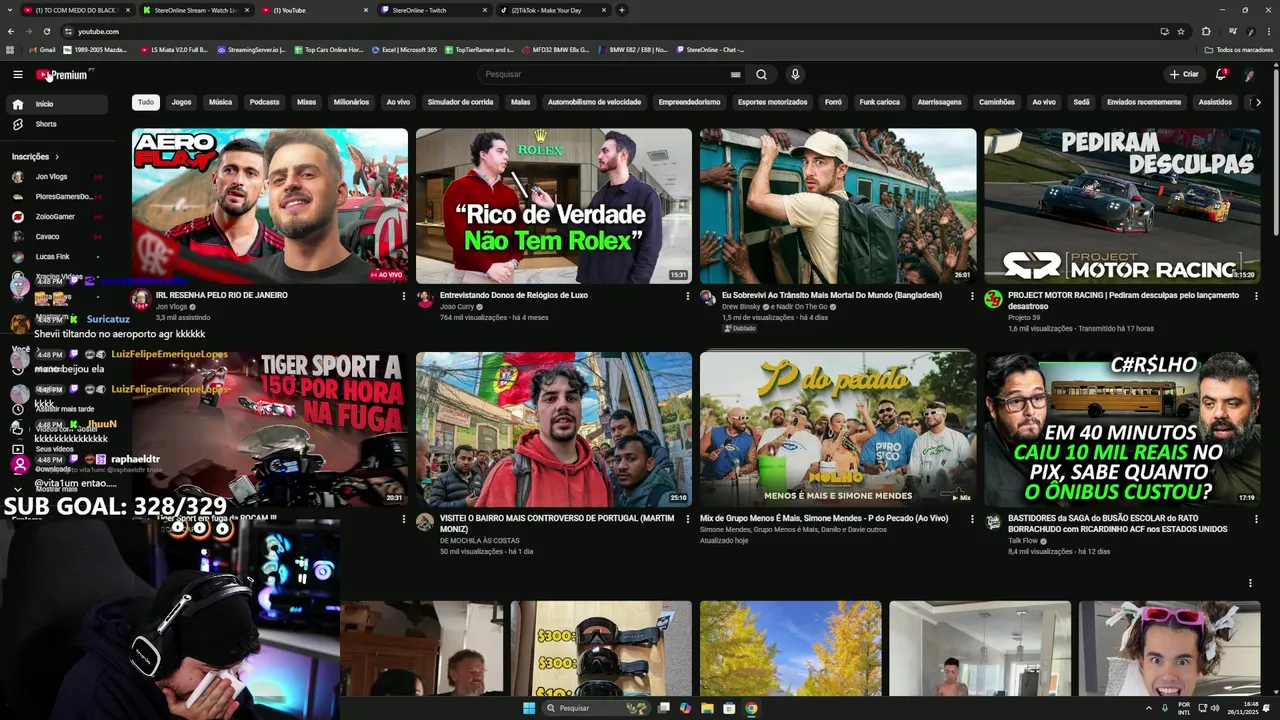The width and height of the screenshot is (1280, 720).
Task: Open Todos os marcadores folder
Action: point(1239,49)
